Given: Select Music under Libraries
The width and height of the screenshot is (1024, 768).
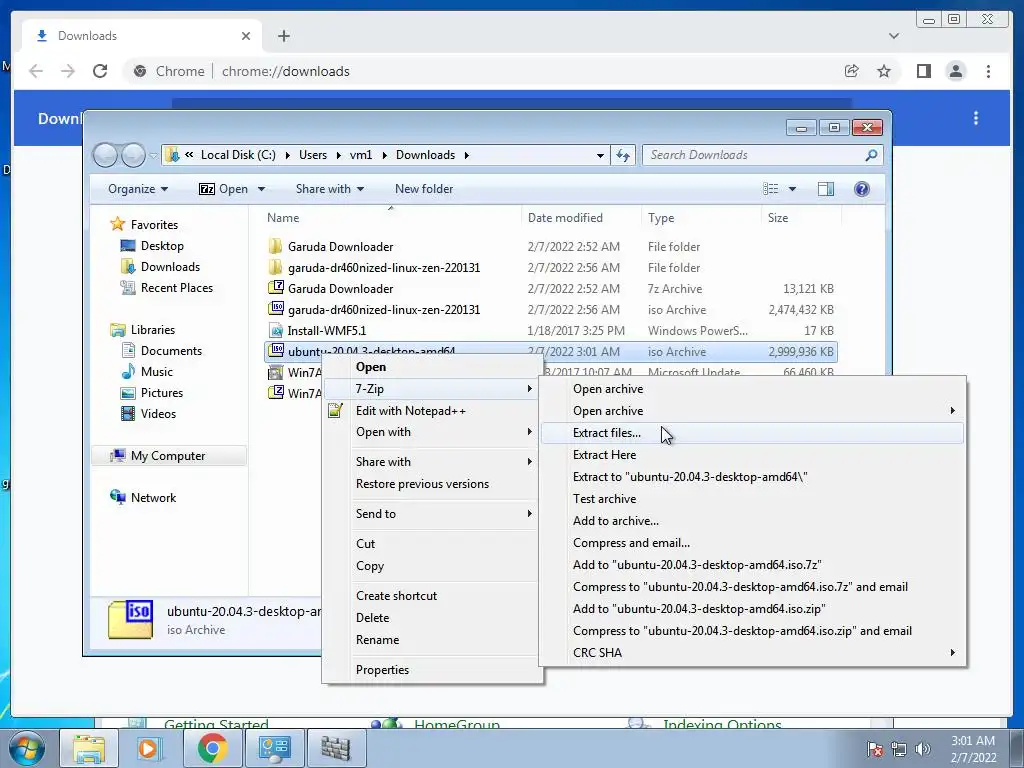Looking at the screenshot, I should pos(157,372).
